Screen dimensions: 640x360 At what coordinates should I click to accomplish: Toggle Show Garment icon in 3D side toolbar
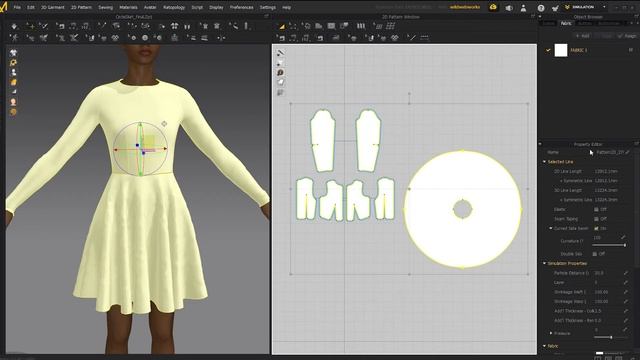tap(13, 53)
